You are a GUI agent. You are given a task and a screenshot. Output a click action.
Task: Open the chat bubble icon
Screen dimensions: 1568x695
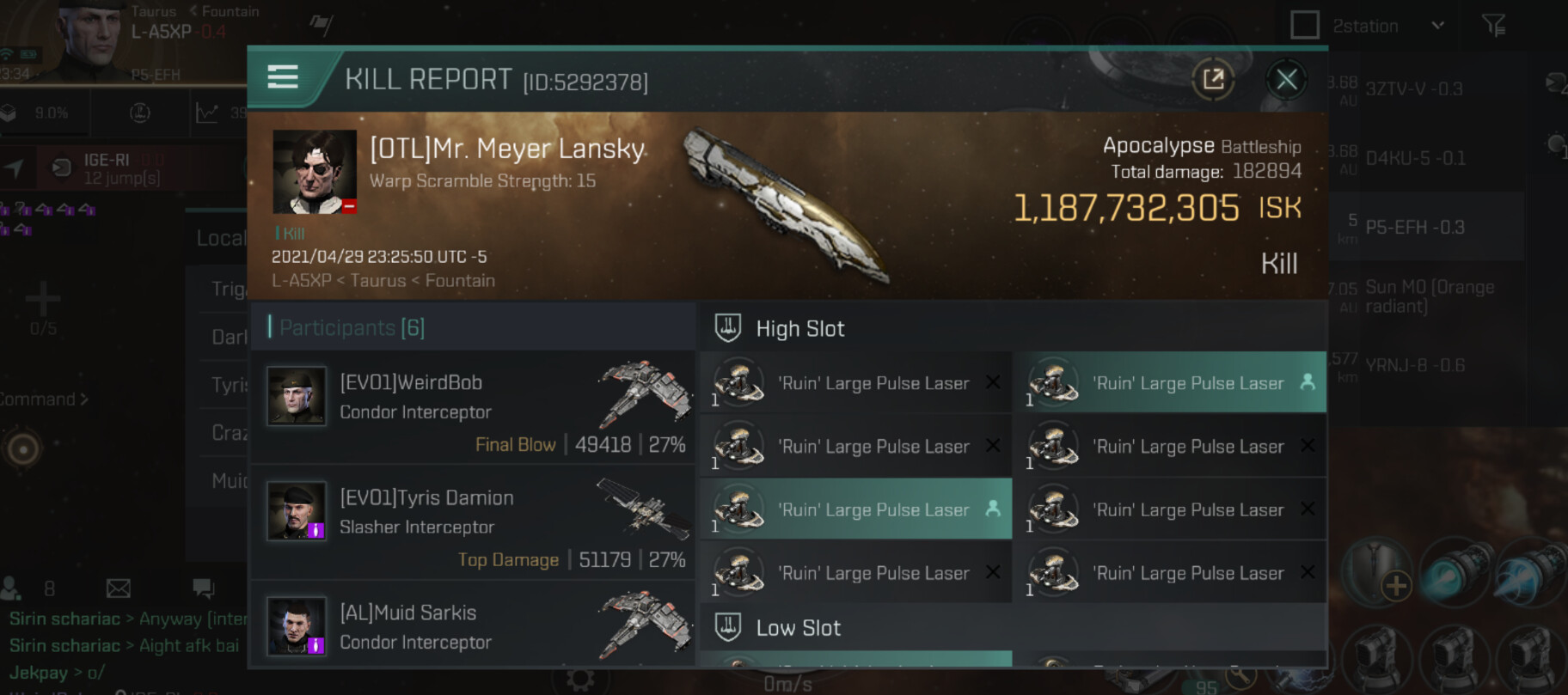(x=204, y=588)
